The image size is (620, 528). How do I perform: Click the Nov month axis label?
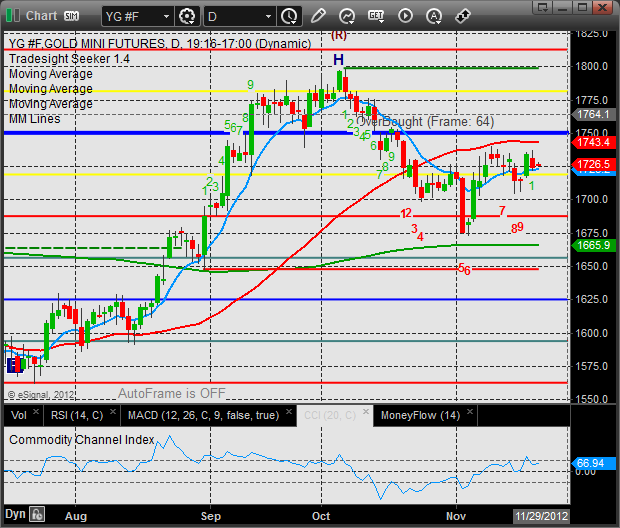[x=456, y=516]
